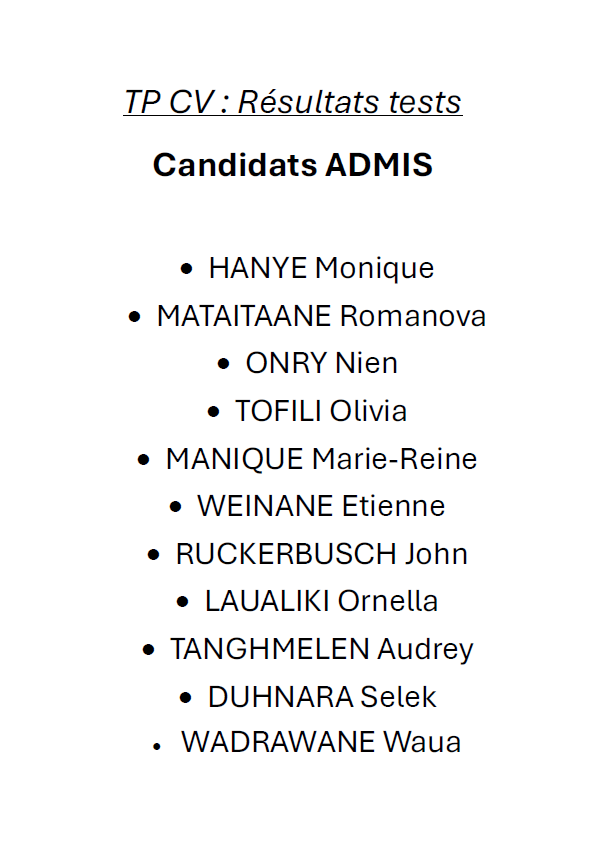
Task: Click the bullet before WEINANE Etienne
Action: pos(176,507)
